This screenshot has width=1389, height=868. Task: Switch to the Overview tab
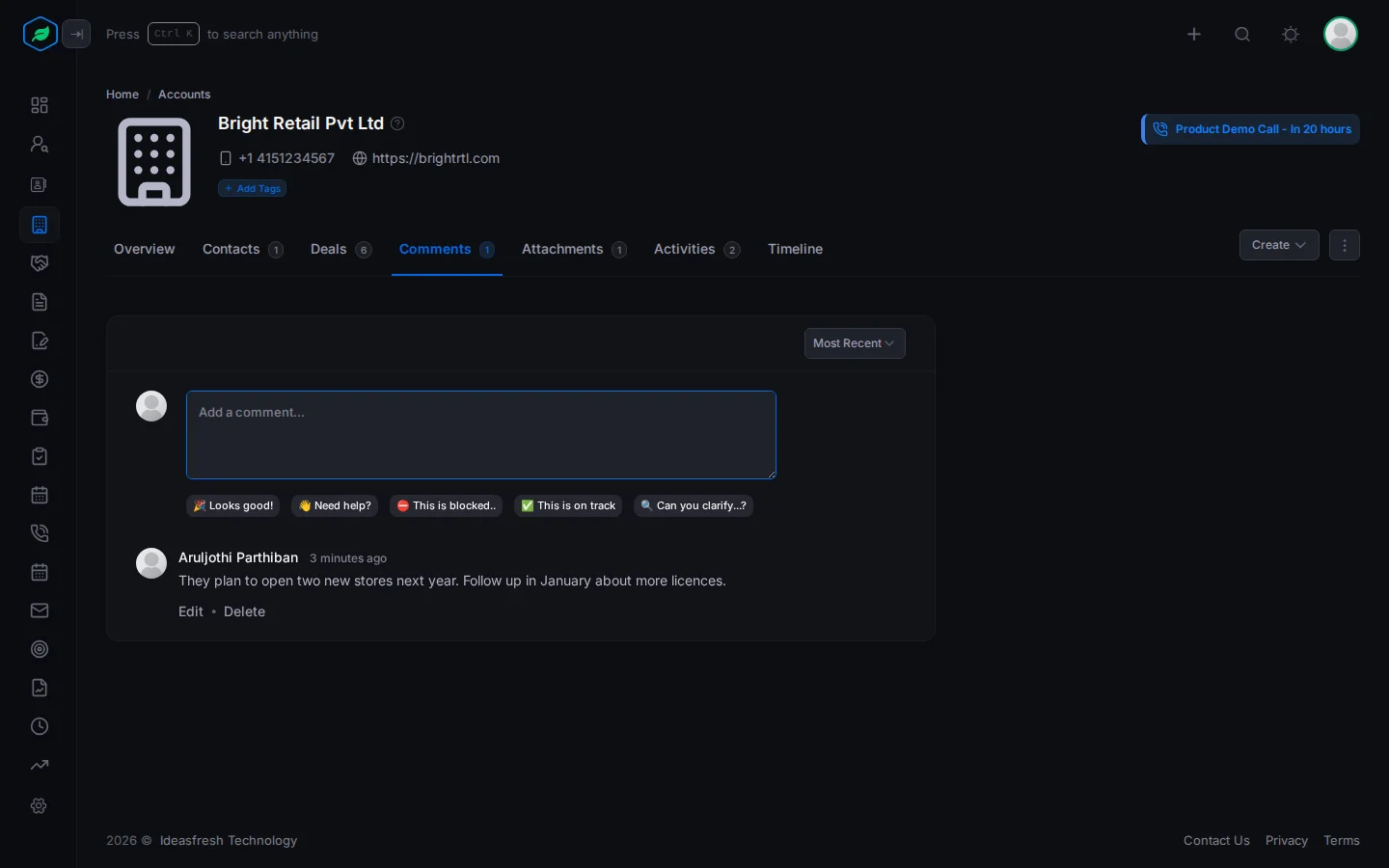[145, 249]
